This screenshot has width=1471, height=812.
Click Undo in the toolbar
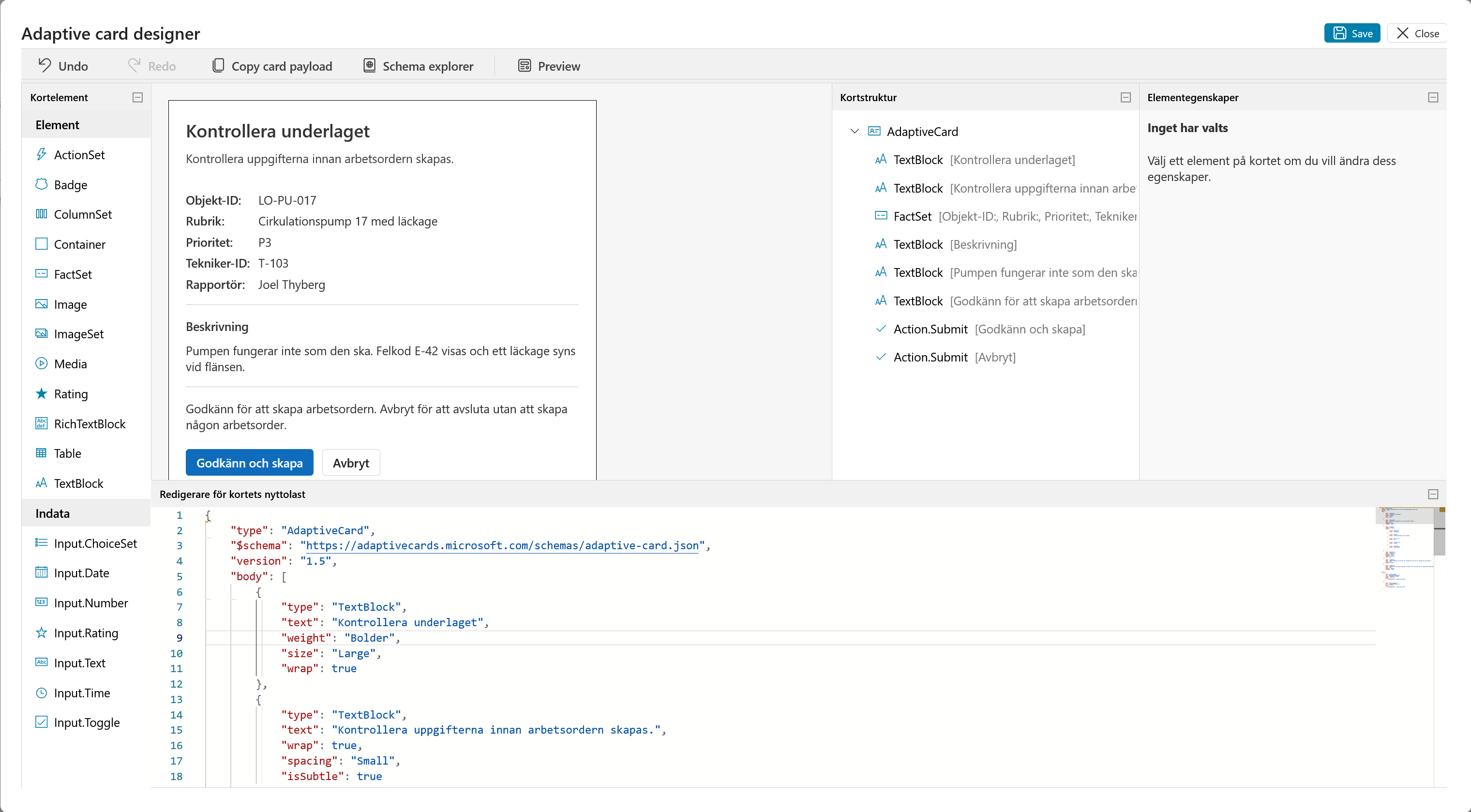pyautogui.click(x=63, y=66)
